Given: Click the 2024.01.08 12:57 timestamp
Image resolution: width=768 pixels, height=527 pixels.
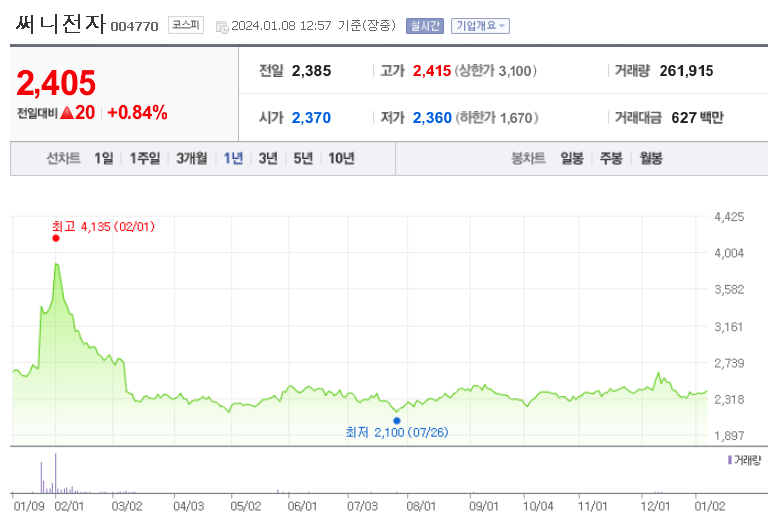Looking at the screenshot, I should pos(281,26).
